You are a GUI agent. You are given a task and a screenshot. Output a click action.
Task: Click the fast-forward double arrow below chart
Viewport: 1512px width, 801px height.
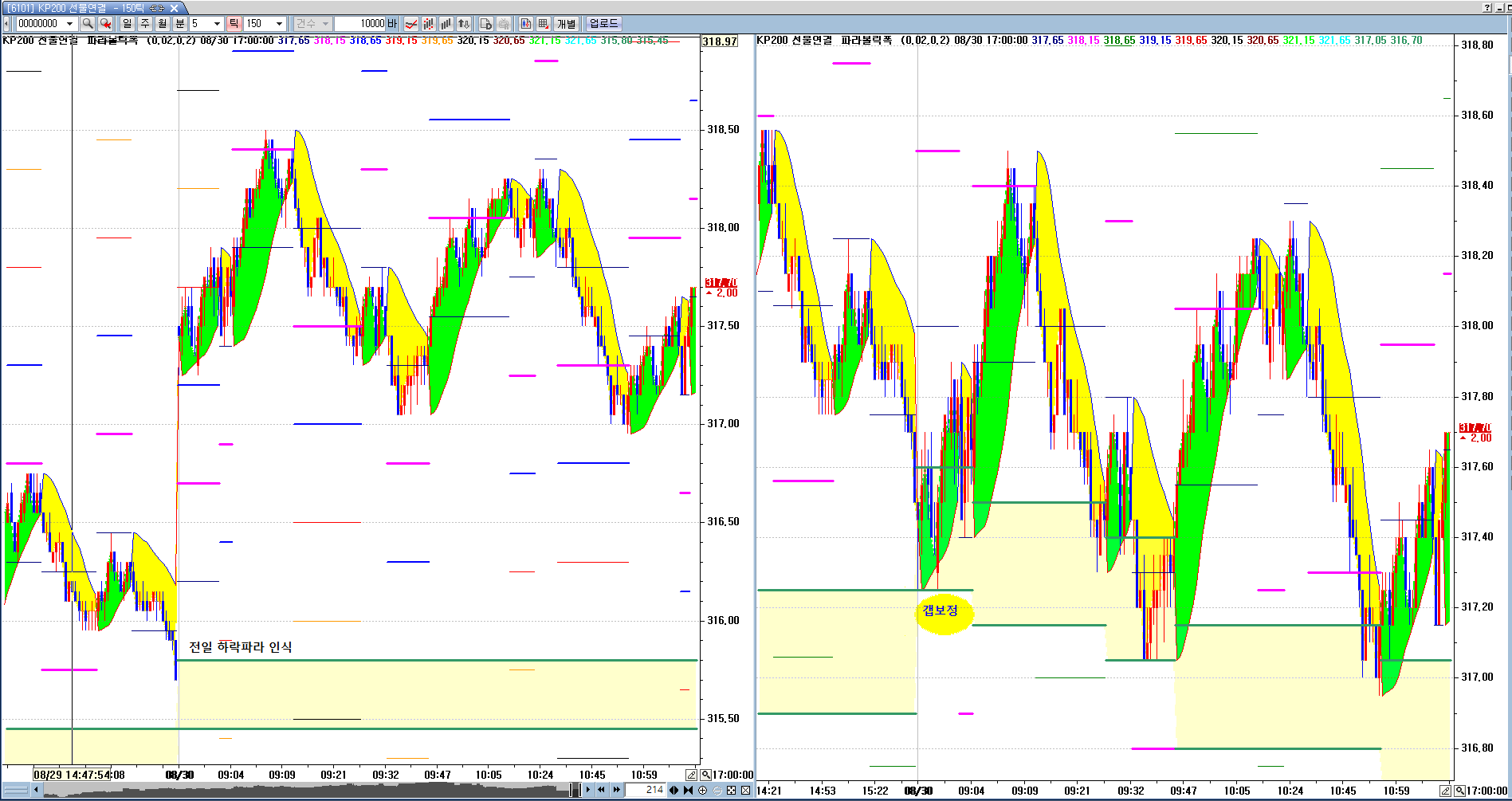click(616, 790)
